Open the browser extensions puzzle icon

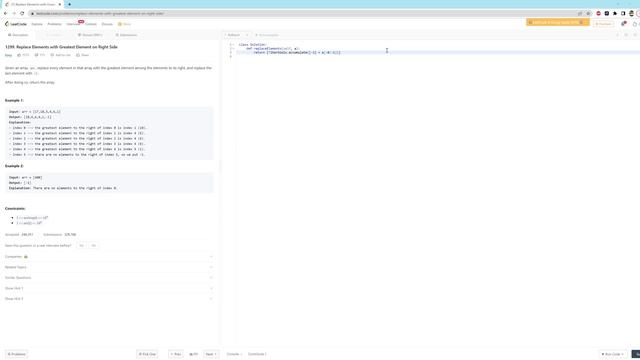coord(615,13)
